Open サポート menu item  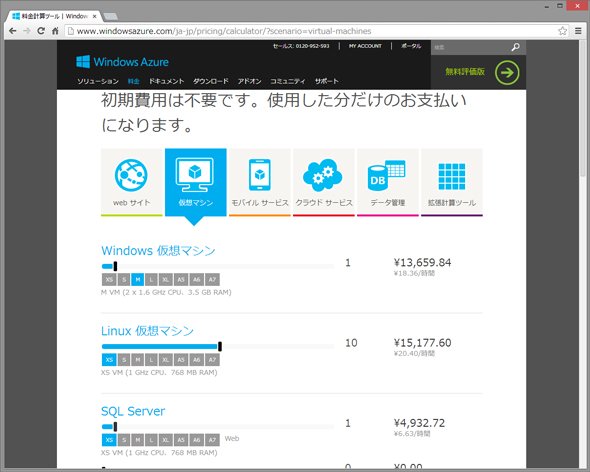click(x=327, y=81)
